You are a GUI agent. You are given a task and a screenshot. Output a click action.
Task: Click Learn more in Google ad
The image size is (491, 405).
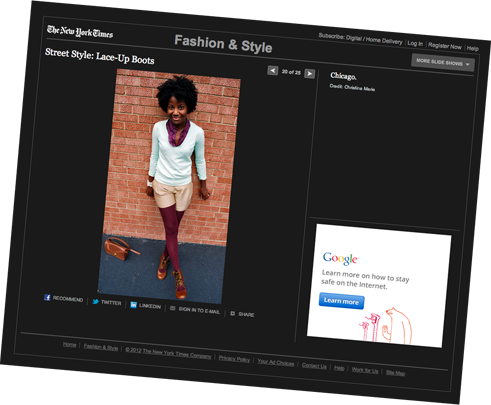[341, 301]
